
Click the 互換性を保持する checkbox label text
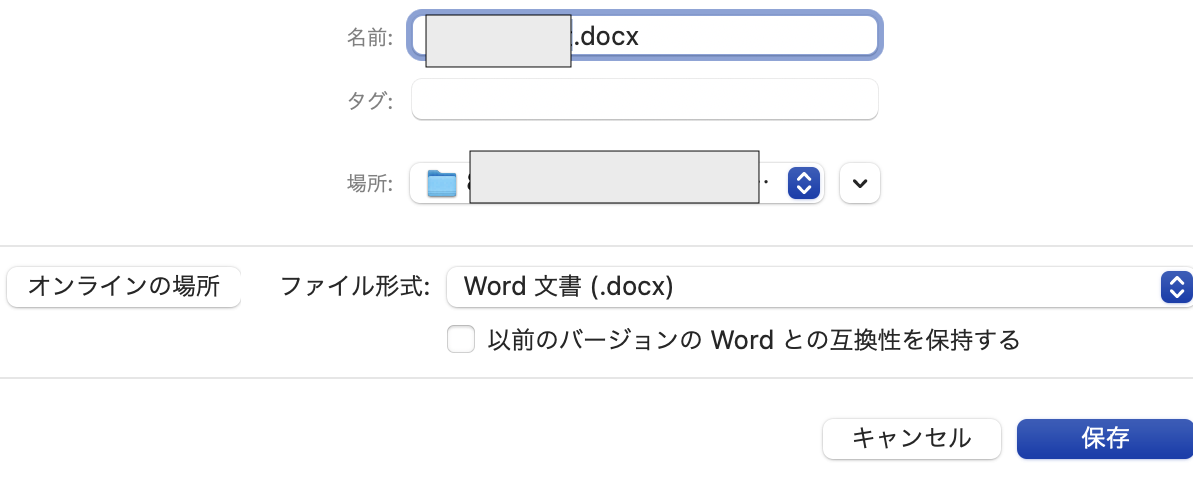tap(753, 340)
